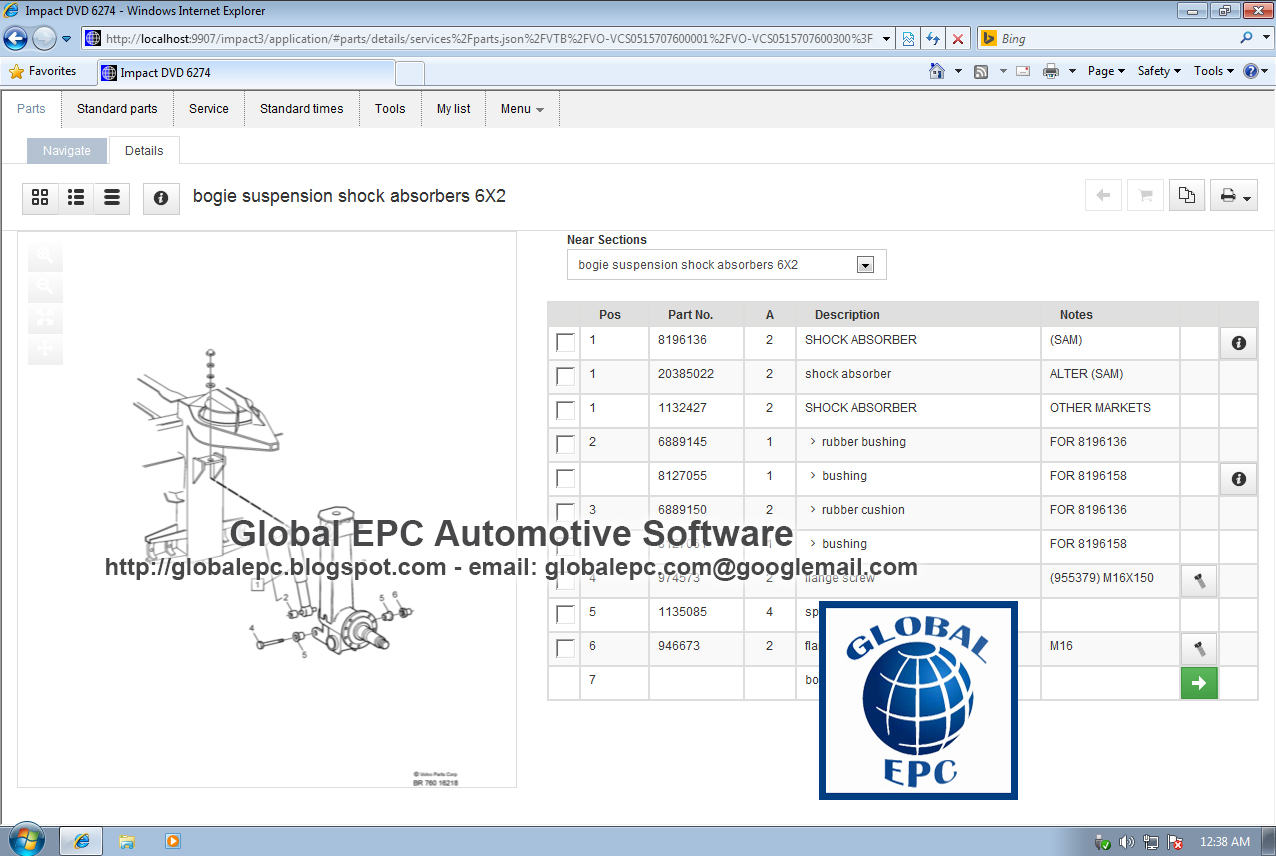Click the print icon in the top right
The image size is (1276, 856).
pos(1227,195)
